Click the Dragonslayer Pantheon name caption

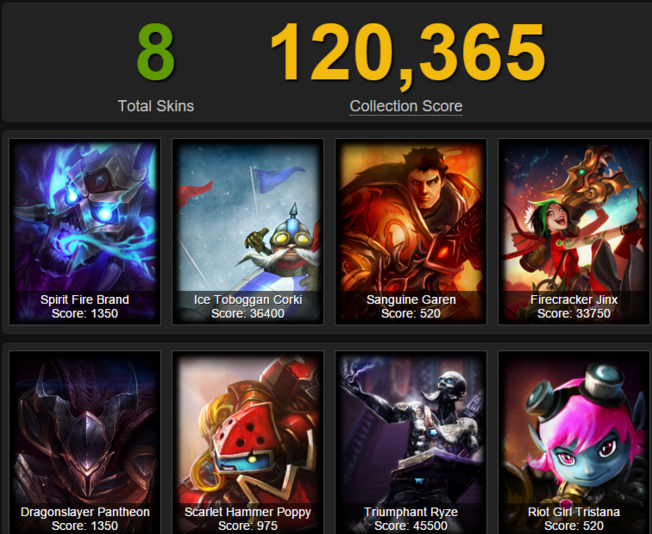coord(85,512)
